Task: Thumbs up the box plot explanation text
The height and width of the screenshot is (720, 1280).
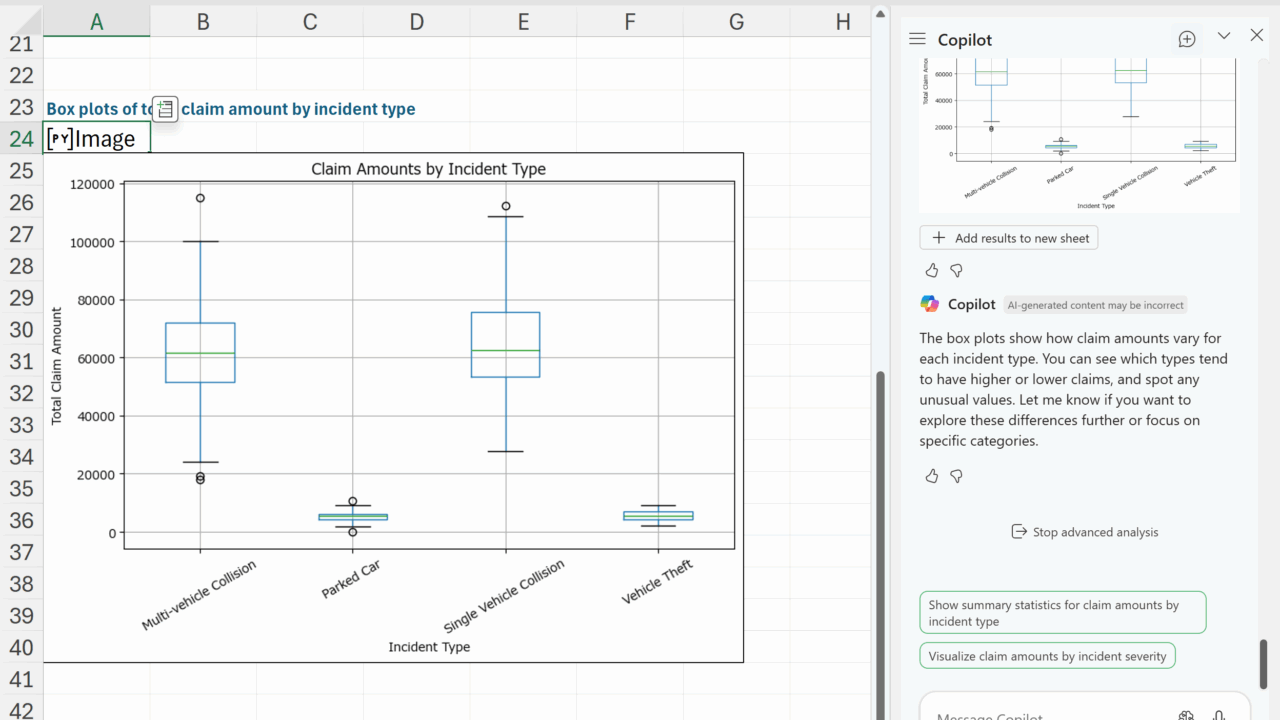Action: (932, 476)
